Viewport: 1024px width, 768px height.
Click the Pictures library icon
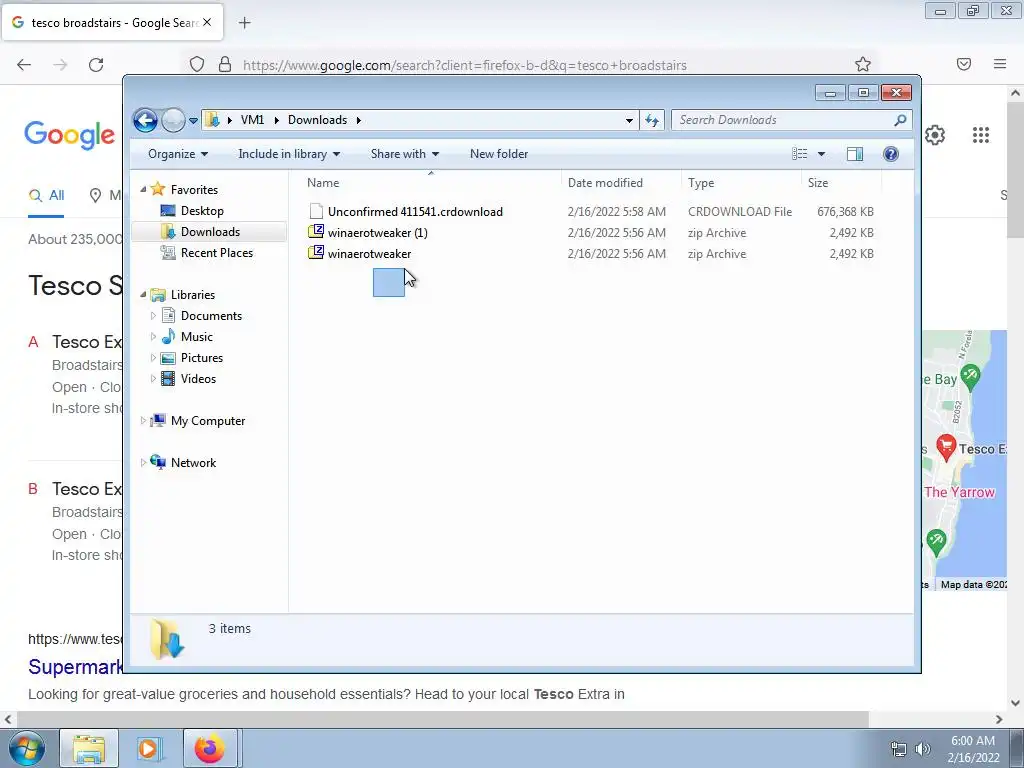point(168,358)
